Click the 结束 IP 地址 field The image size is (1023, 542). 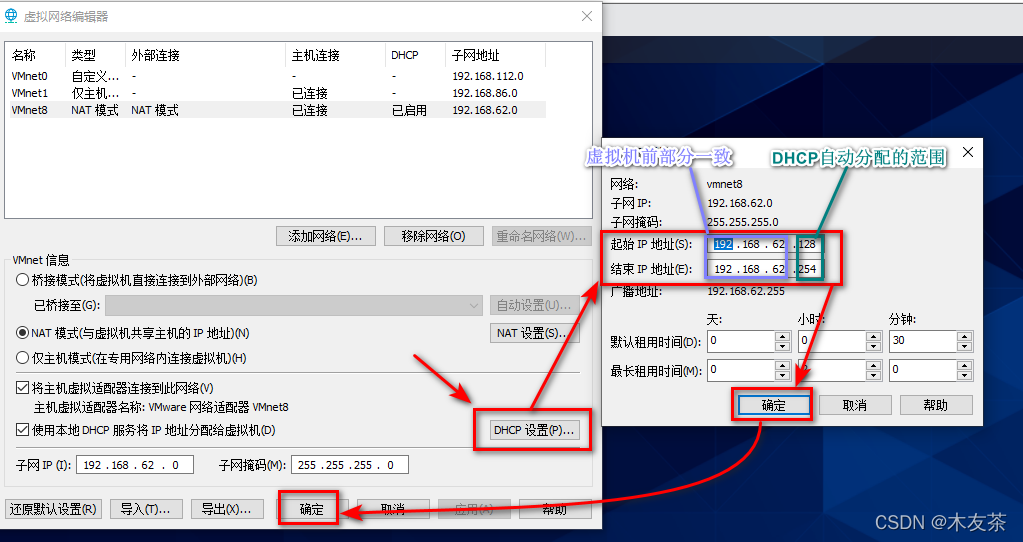coord(765,269)
